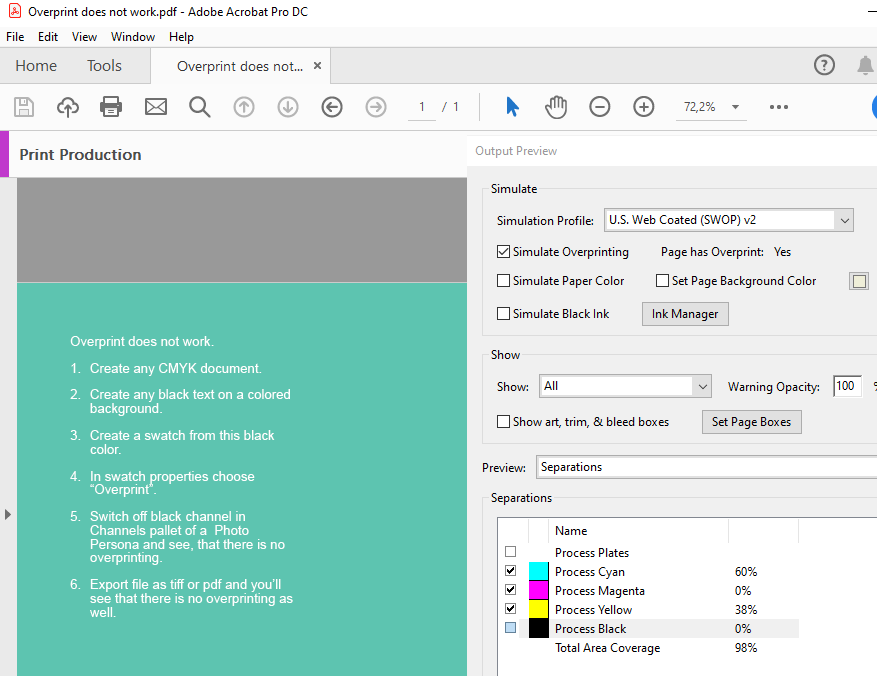Enable Simulate Paper Color
This screenshot has height=676, width=877.
click(x=503, y=281)
